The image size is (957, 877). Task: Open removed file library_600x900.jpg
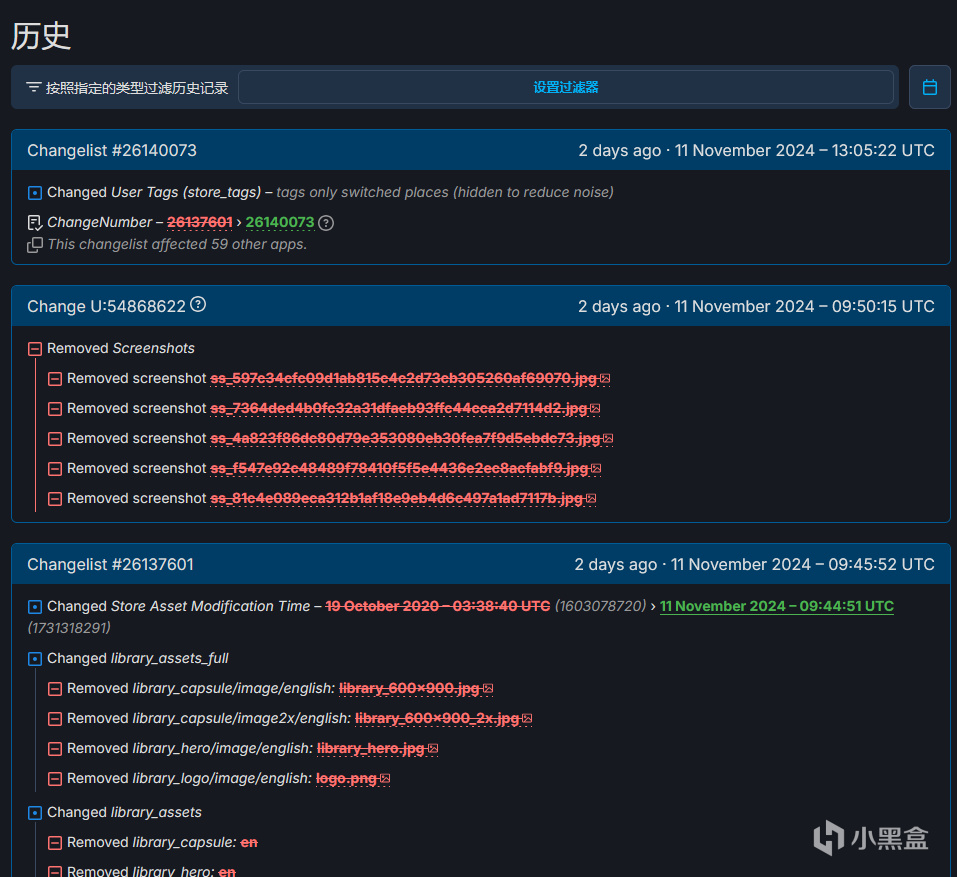click(x=410, y=688)
